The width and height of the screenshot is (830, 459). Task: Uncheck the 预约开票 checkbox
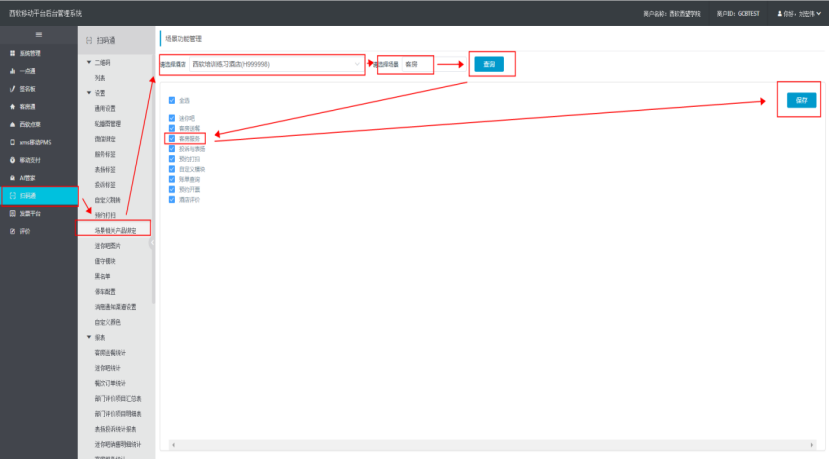click(172, 189)
